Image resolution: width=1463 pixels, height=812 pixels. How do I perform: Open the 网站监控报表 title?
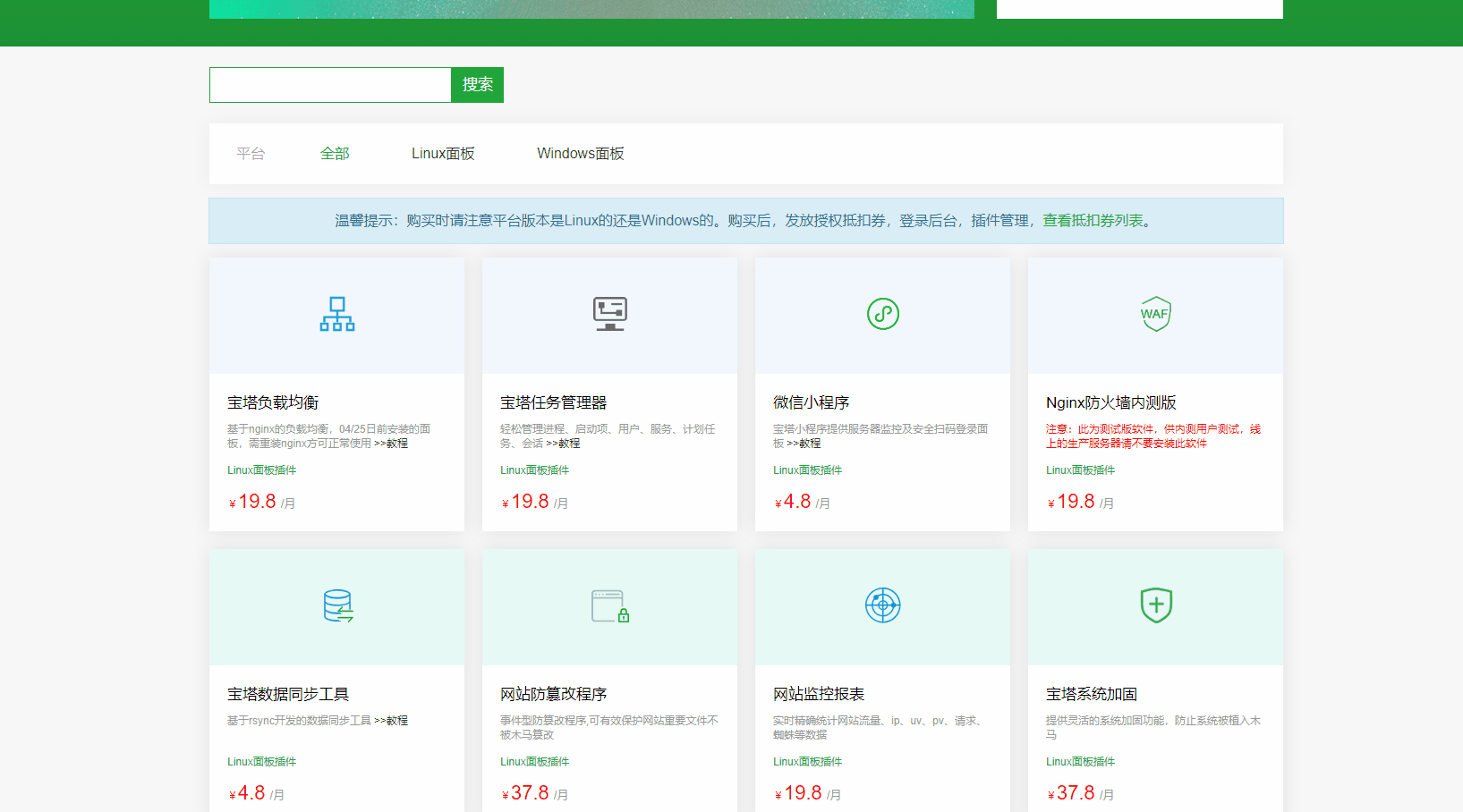click(x=819, y=694)
